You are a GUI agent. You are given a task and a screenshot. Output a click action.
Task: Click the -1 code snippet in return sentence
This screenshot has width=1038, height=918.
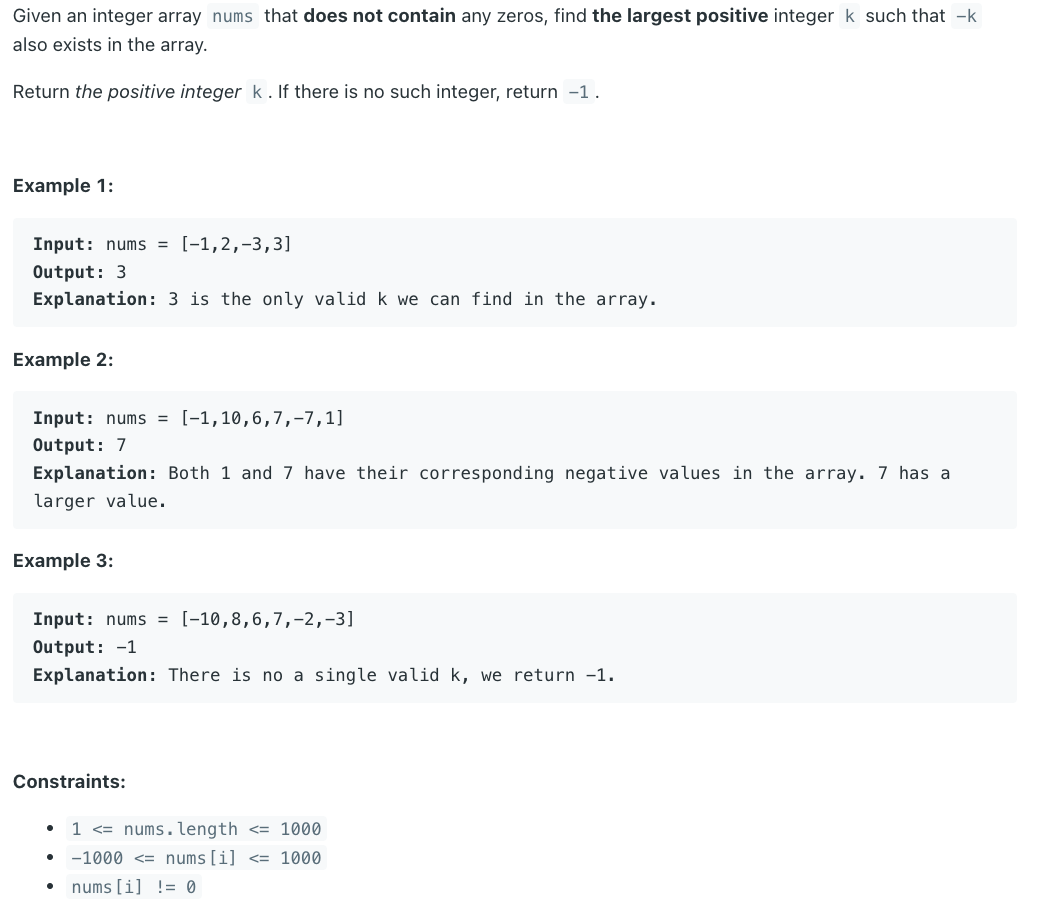pos(579,92)
